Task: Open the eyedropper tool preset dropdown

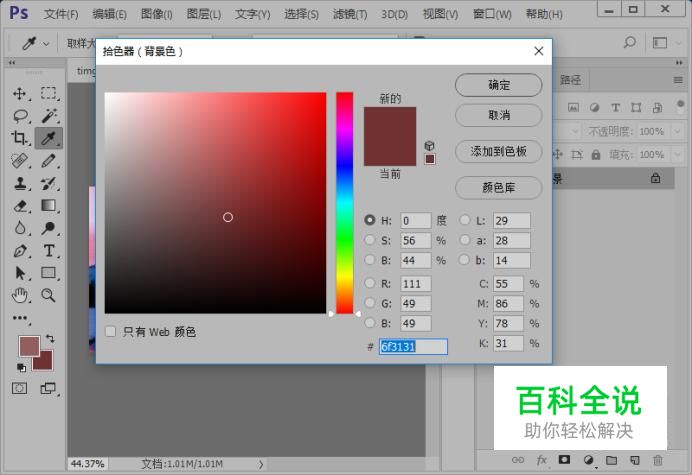Action: (46, 44)
